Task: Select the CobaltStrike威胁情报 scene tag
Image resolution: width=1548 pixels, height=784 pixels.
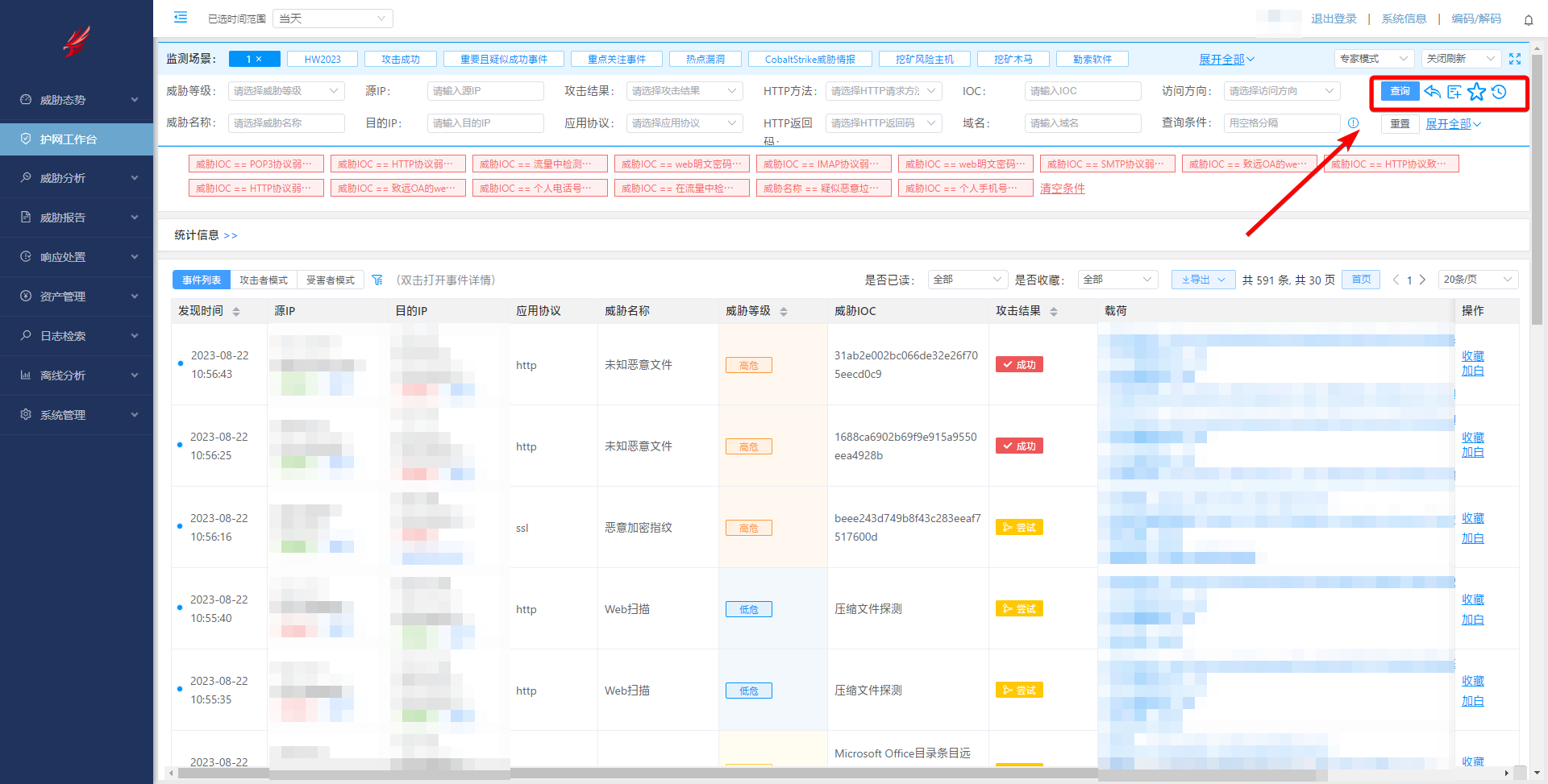Action: click(810, 59)
